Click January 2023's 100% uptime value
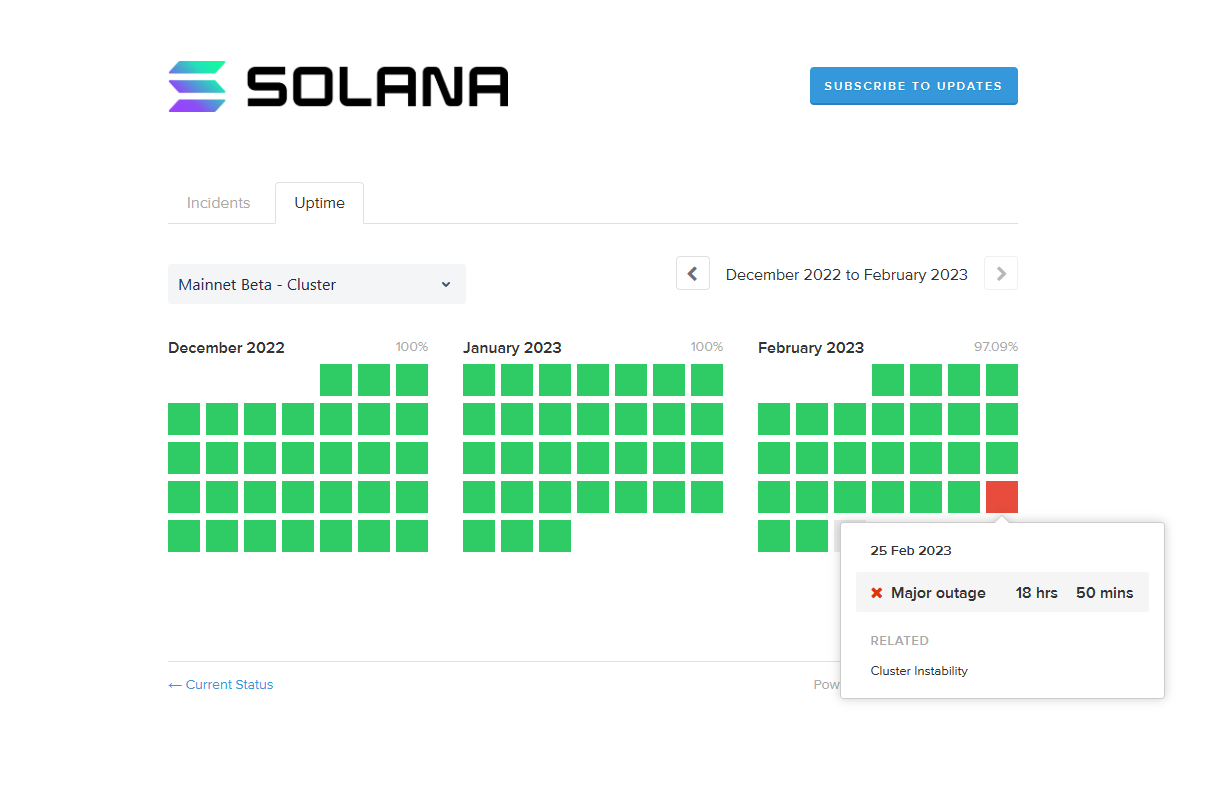The height and width of the screenshot is (796, 1225). [707, 347]
